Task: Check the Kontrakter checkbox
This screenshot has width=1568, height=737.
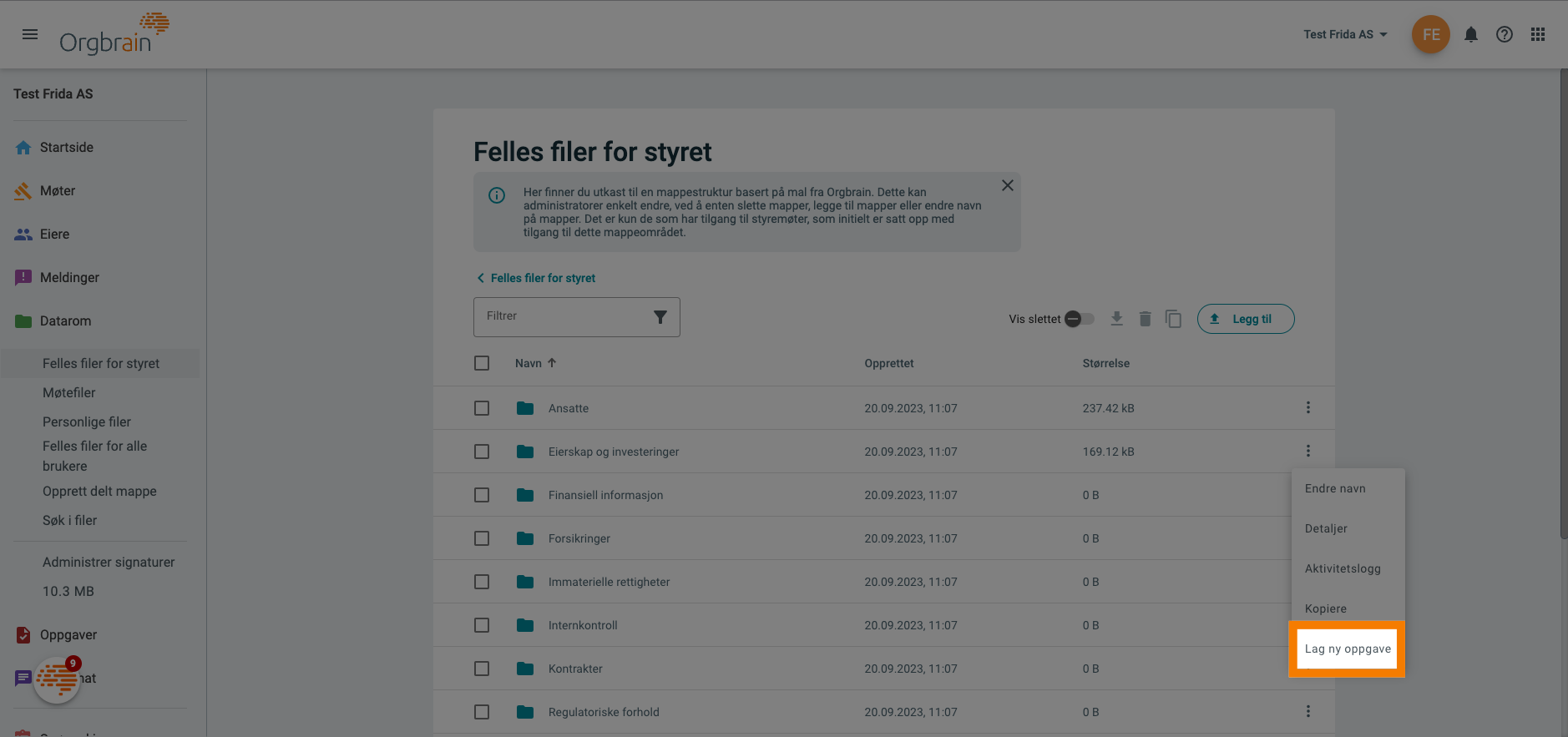Action: click(x=482, y=669)
